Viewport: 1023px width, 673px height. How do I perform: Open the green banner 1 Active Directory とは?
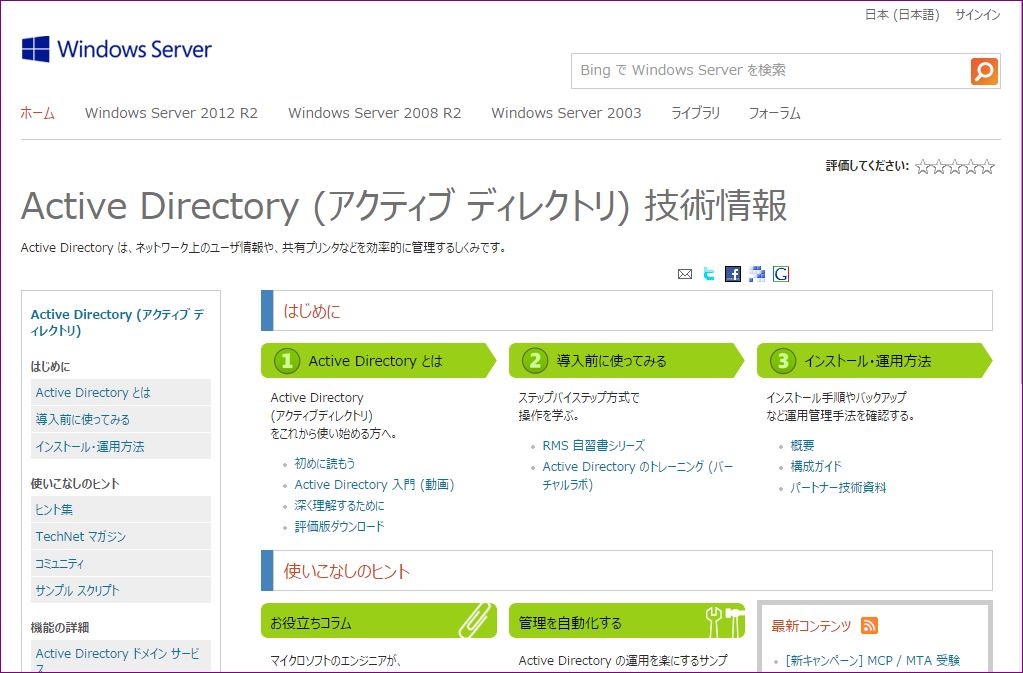coord(378,361)
